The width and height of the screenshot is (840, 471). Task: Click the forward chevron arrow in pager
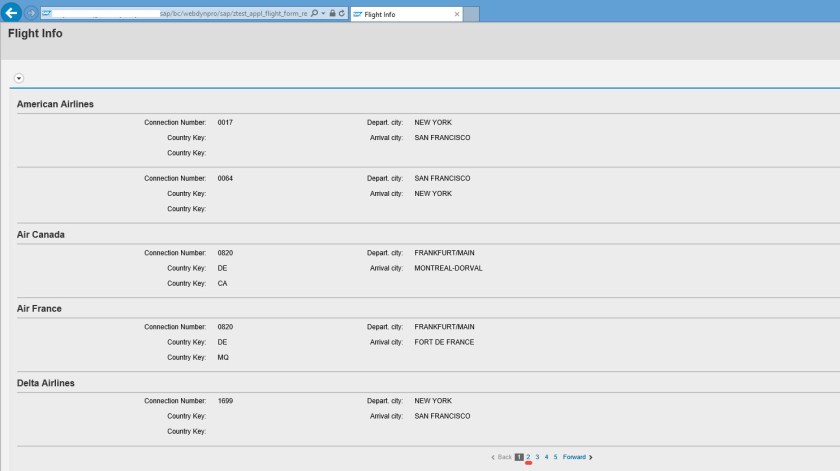click(x=591, y=458)
